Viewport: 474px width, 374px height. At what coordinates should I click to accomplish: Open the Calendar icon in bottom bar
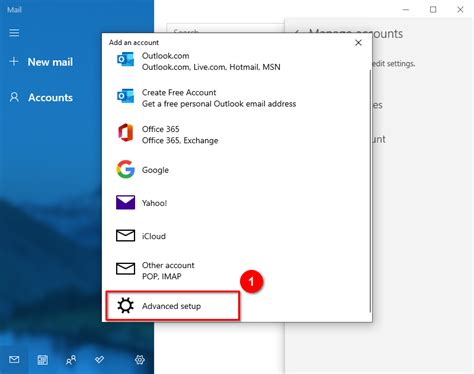point(42,360)
